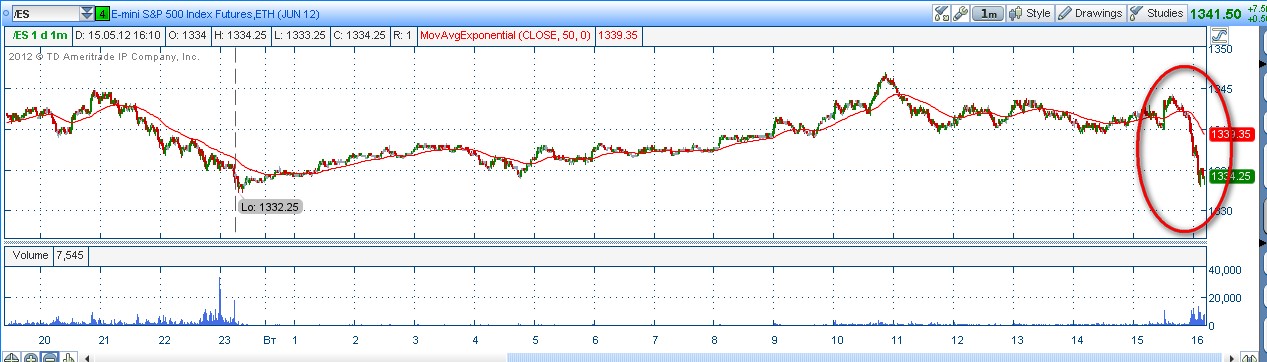Click the Volume study label

(29, 256)
